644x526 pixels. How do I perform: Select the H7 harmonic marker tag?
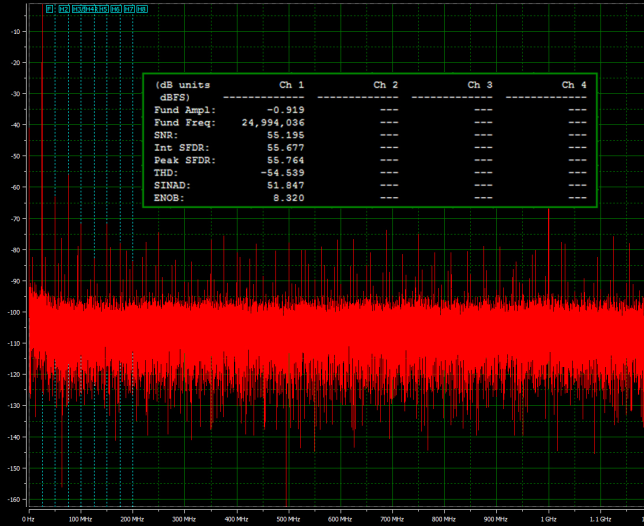tap(129, 9)
